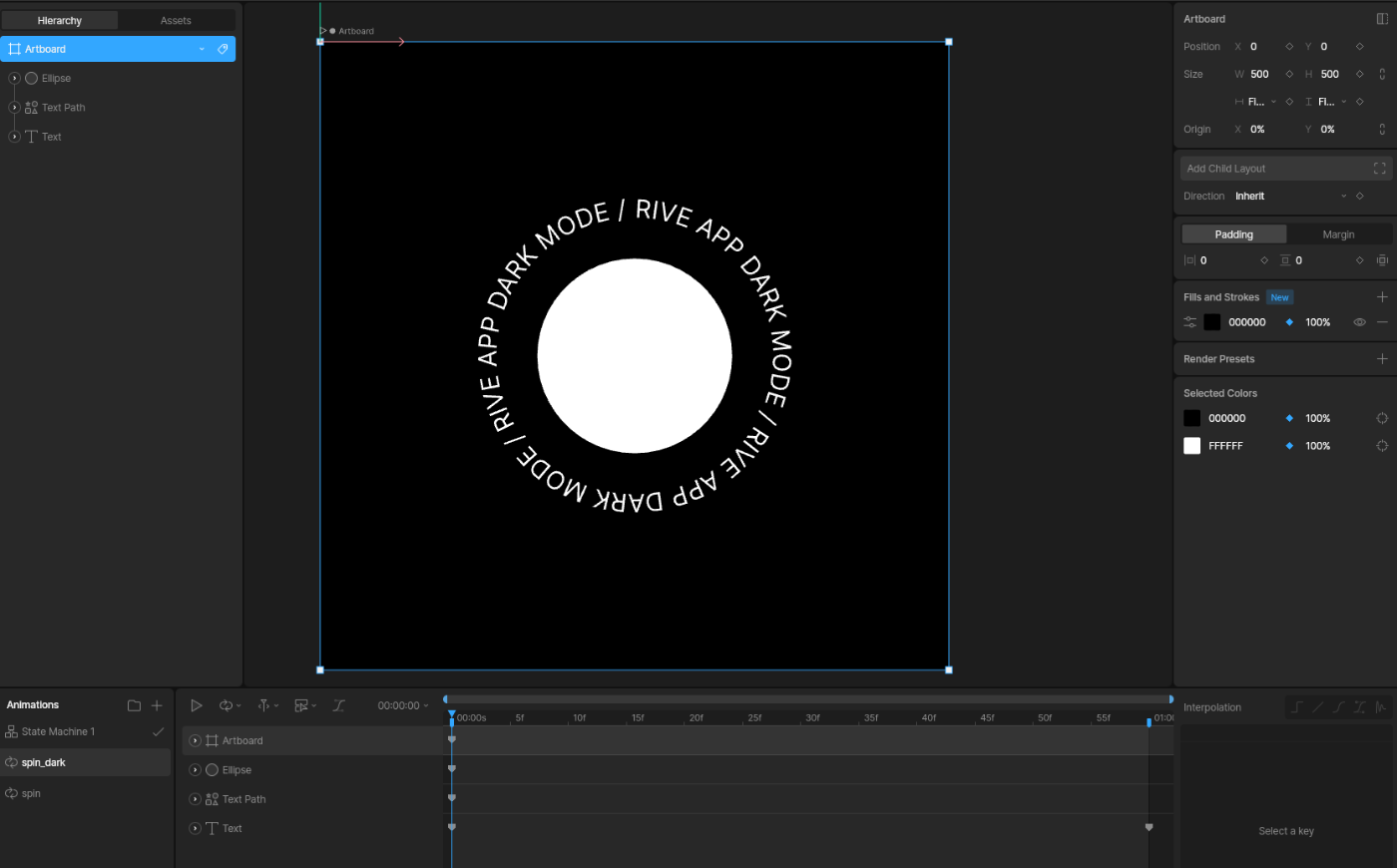The image size is (1397, 868).
Task: Switch to the Margin tab
Action: pyautogui.click(x=1338, y=234)
